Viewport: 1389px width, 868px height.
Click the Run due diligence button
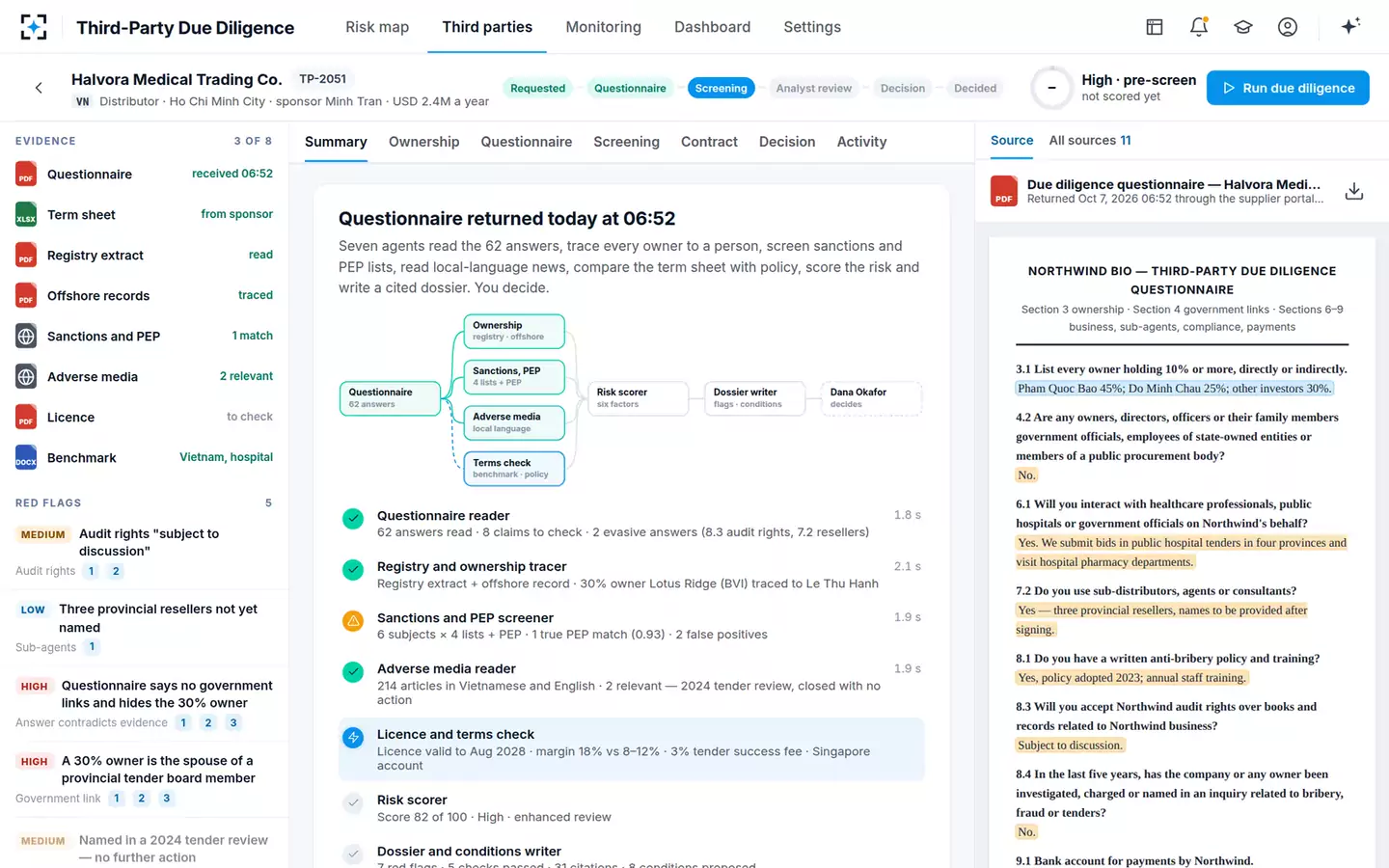[x=1288, y=88]
